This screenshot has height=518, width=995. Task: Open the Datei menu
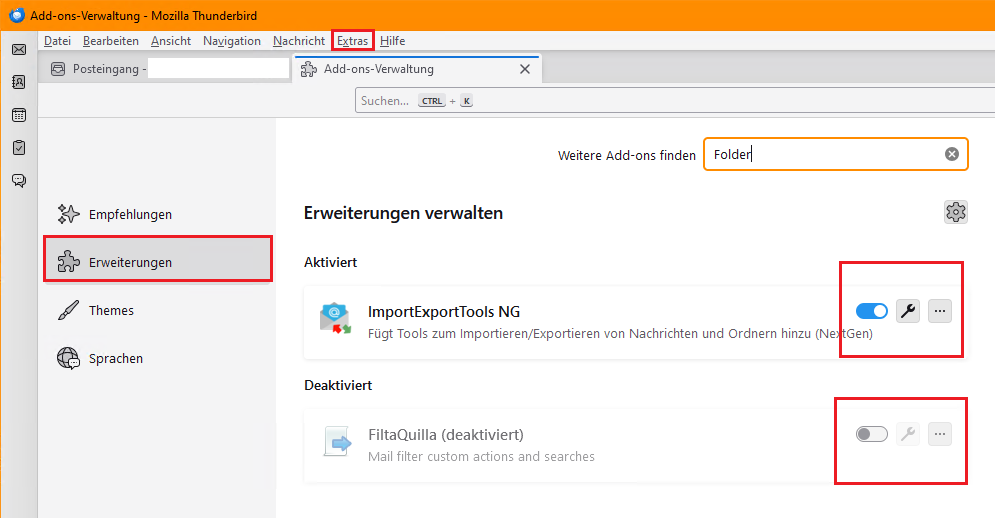[x=57, y=41]
